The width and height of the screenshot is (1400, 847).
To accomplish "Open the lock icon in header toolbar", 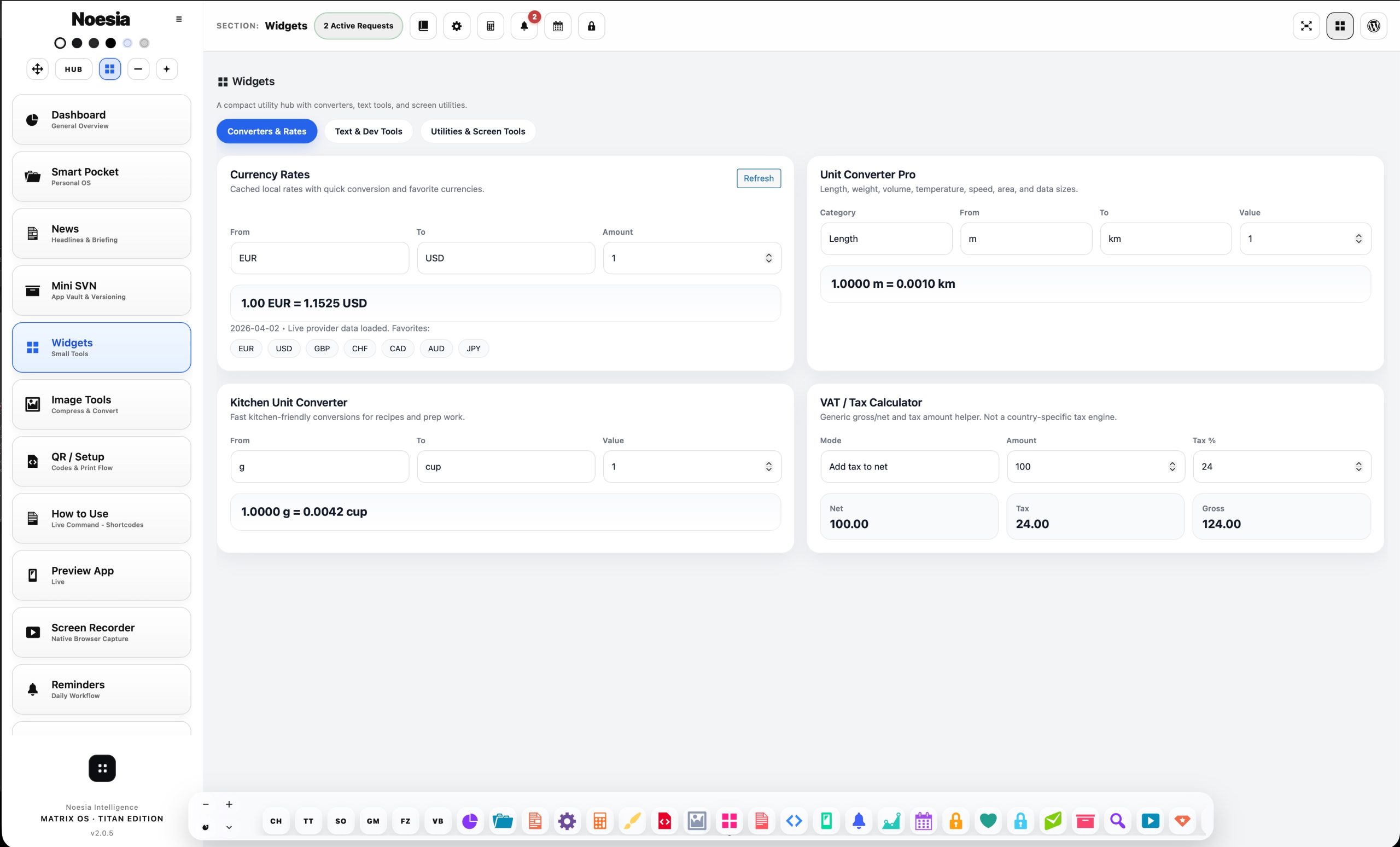I will 592,26.
